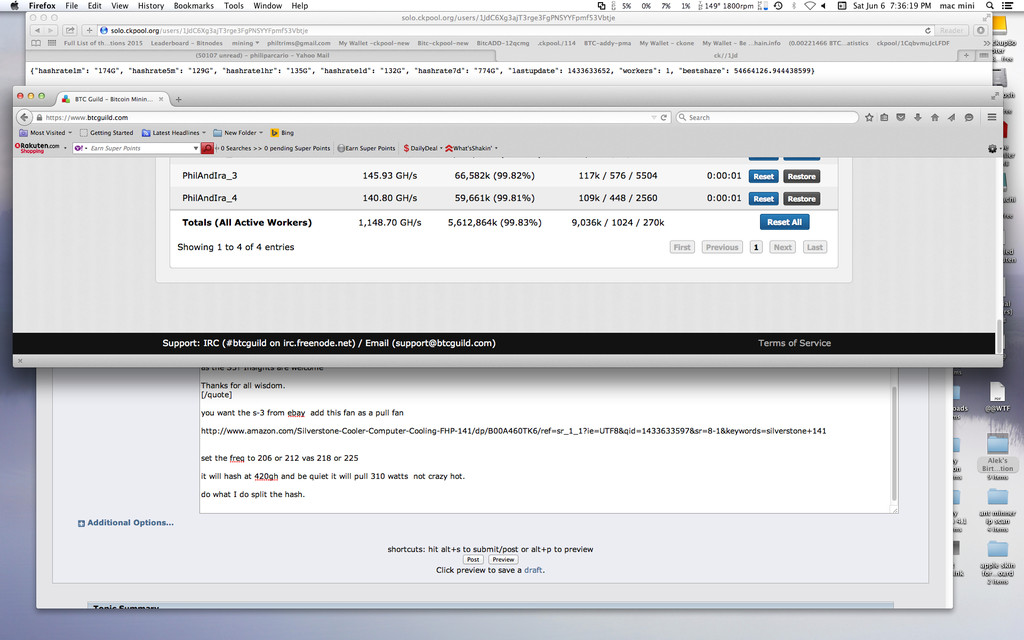Go back using Firefox back arrow
The image size is (1024, 640).
click(24, 118)
